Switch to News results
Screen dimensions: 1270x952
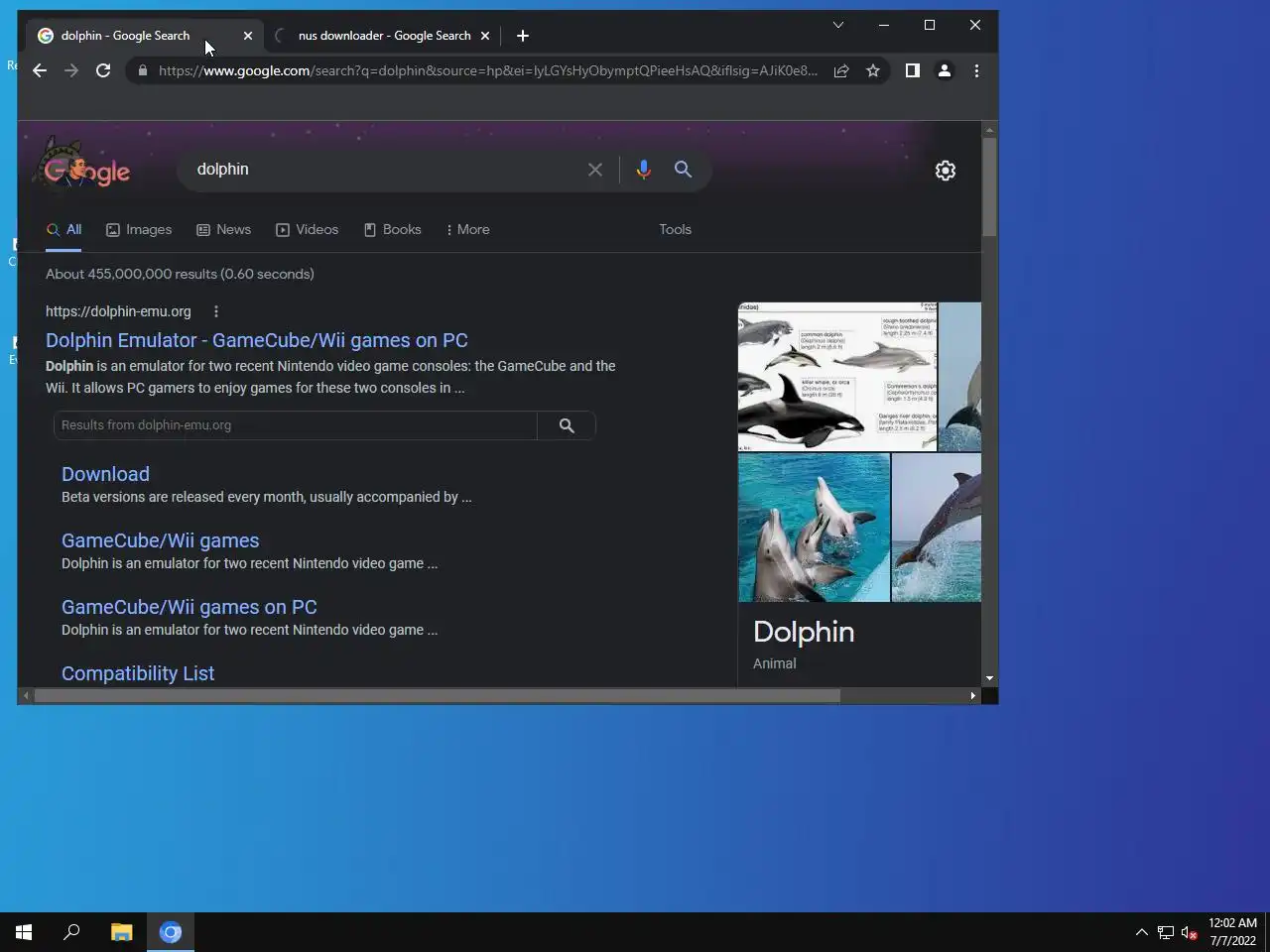224,229
